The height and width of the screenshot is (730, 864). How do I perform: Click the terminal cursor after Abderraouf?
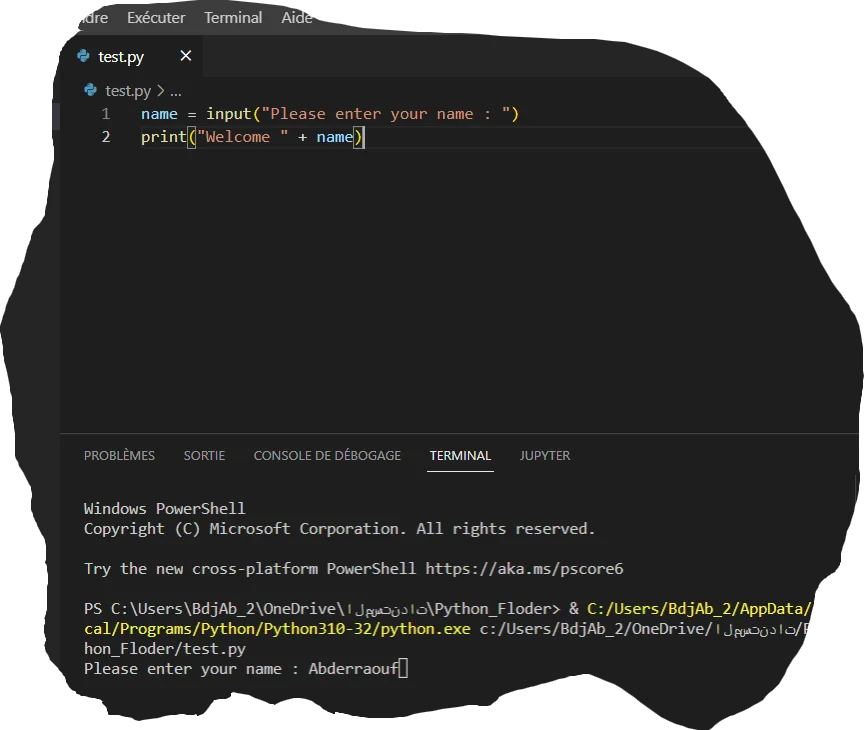[403, 669]
